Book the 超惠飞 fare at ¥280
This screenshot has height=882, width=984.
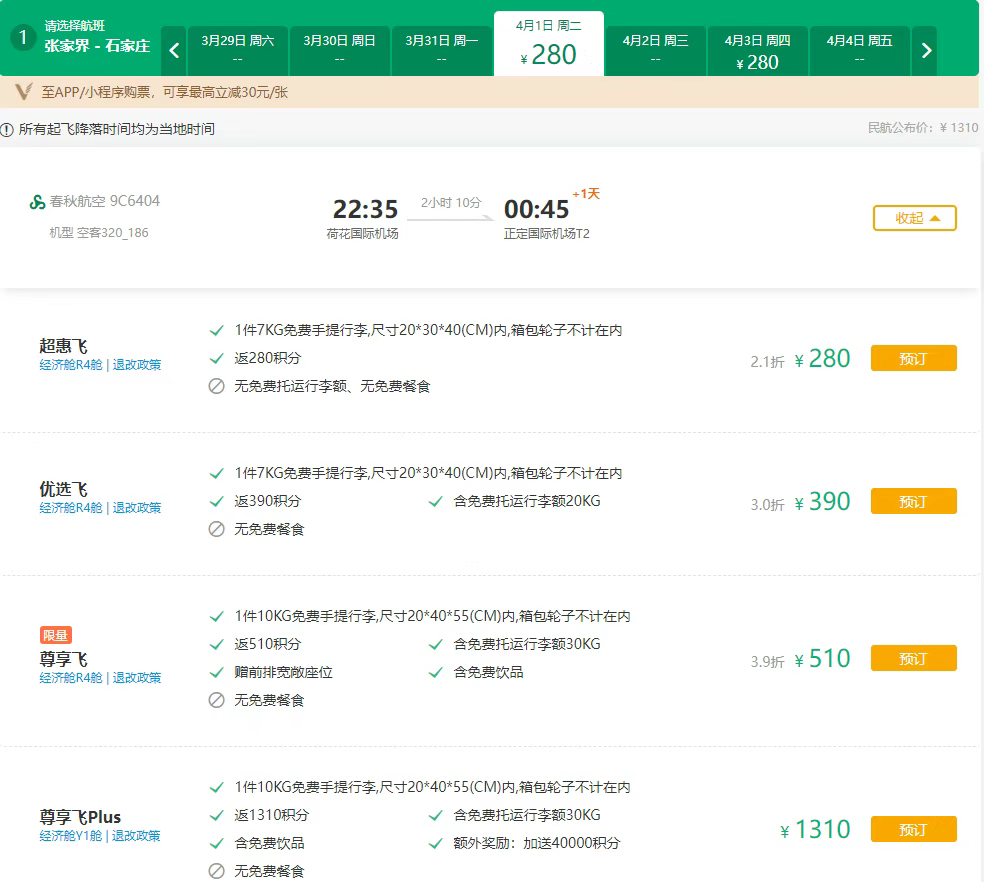pos(913,358)
